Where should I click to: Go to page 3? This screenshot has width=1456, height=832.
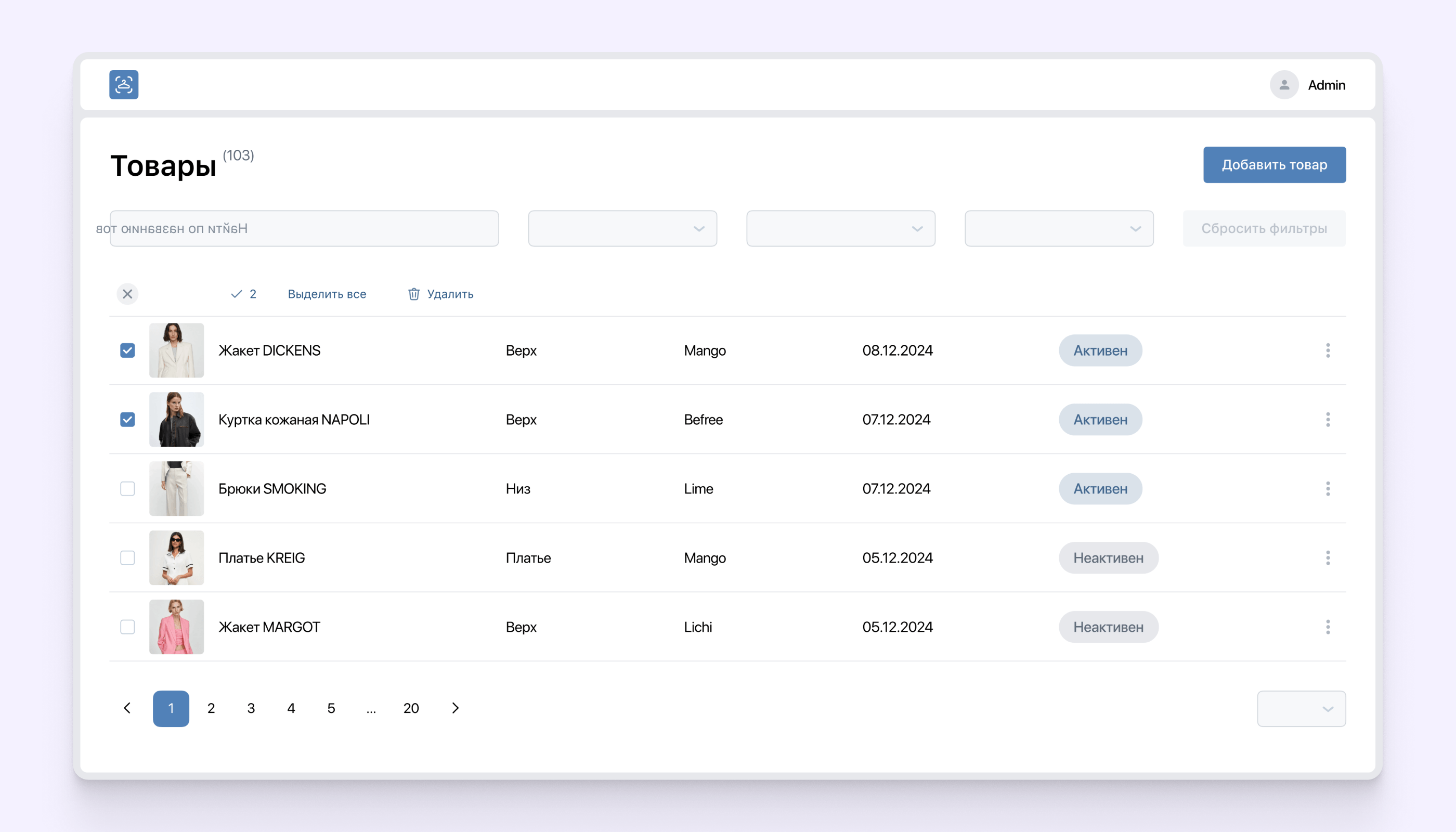[251, 708]
